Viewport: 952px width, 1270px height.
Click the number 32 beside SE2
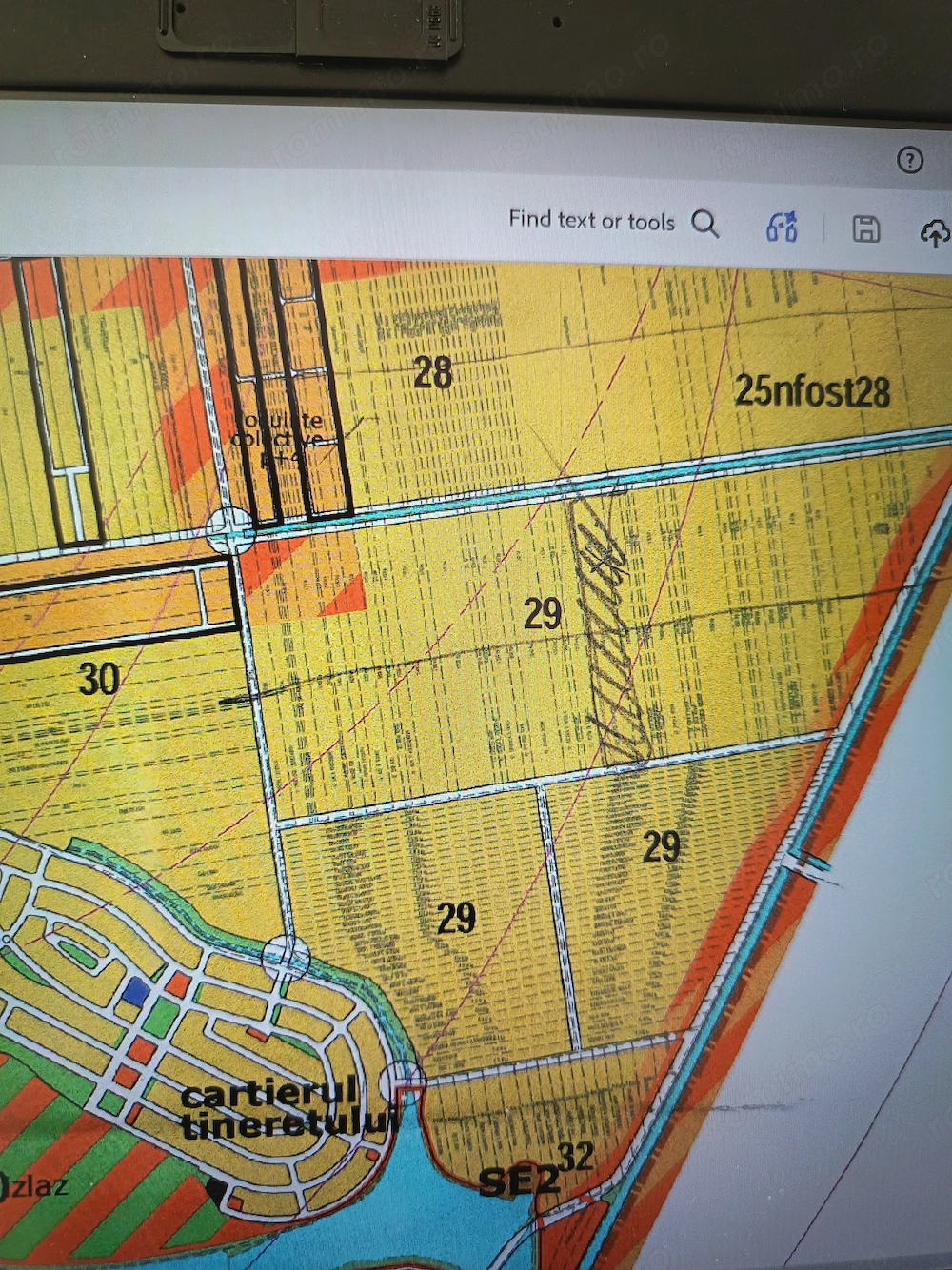pos(576,1159)
